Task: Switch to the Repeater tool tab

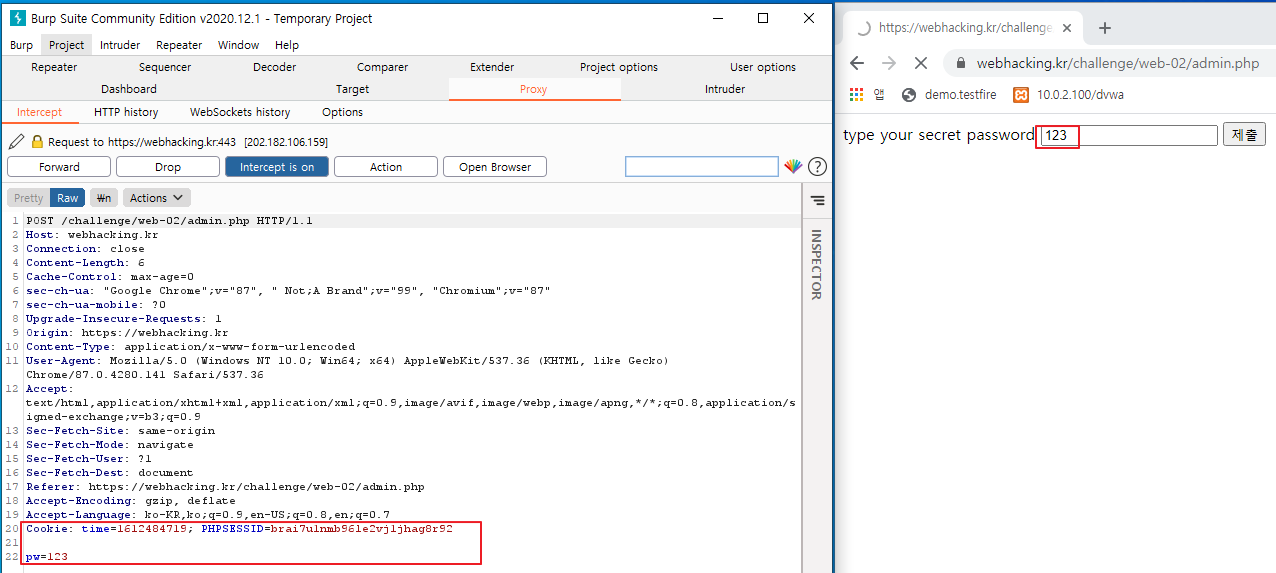Action: pos(54,67)
